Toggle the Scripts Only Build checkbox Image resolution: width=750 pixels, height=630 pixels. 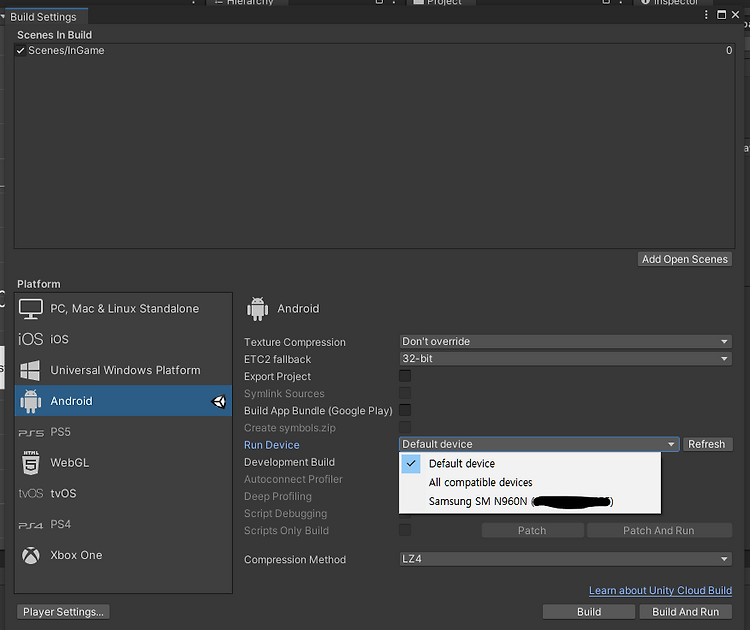[405, 530]
